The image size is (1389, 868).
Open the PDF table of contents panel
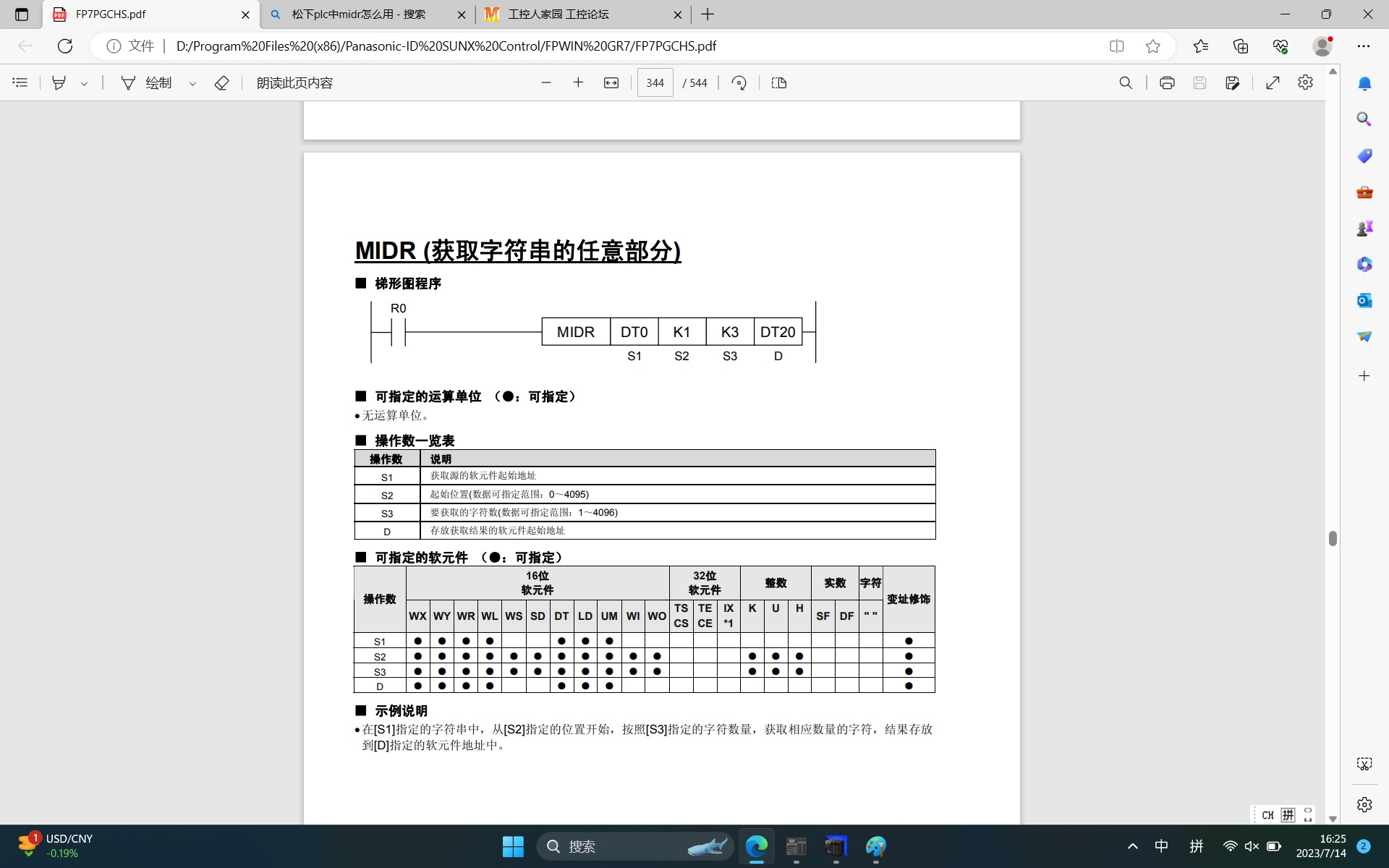coord(20,82)
